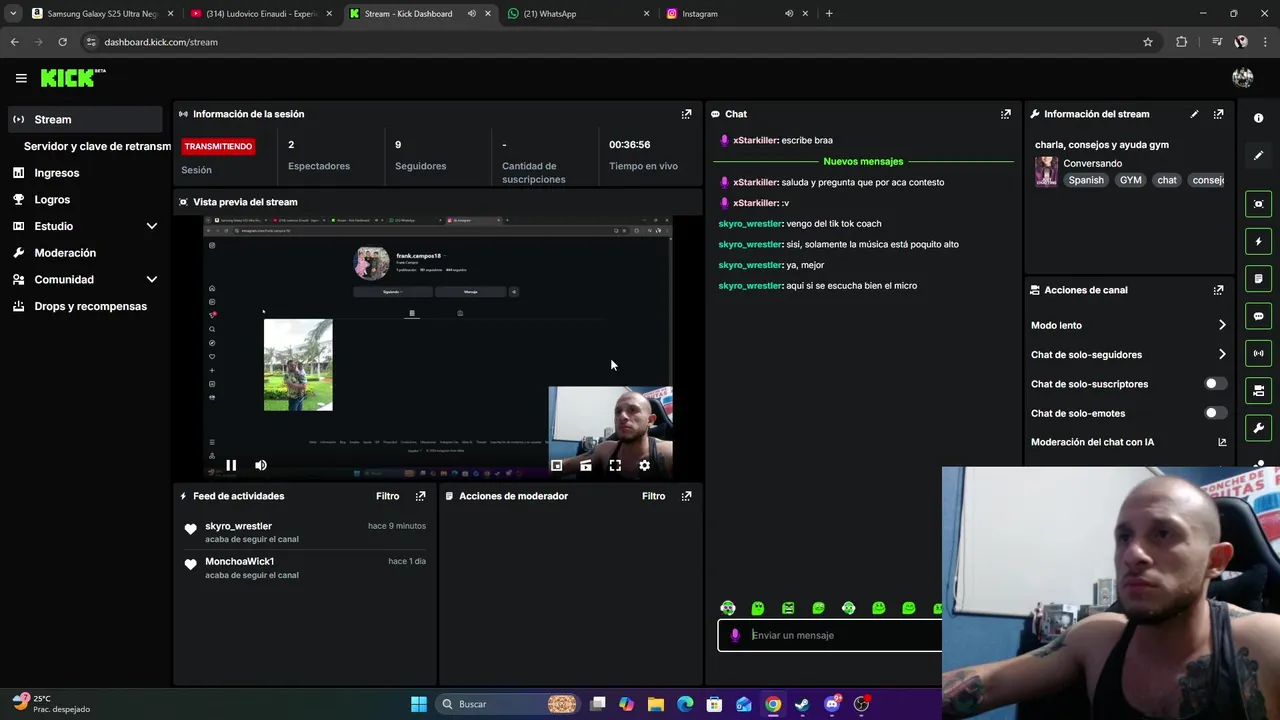Toggle theater mode on the stream preview
This screenshot has height=720, width=1280.
pos(586,465)
